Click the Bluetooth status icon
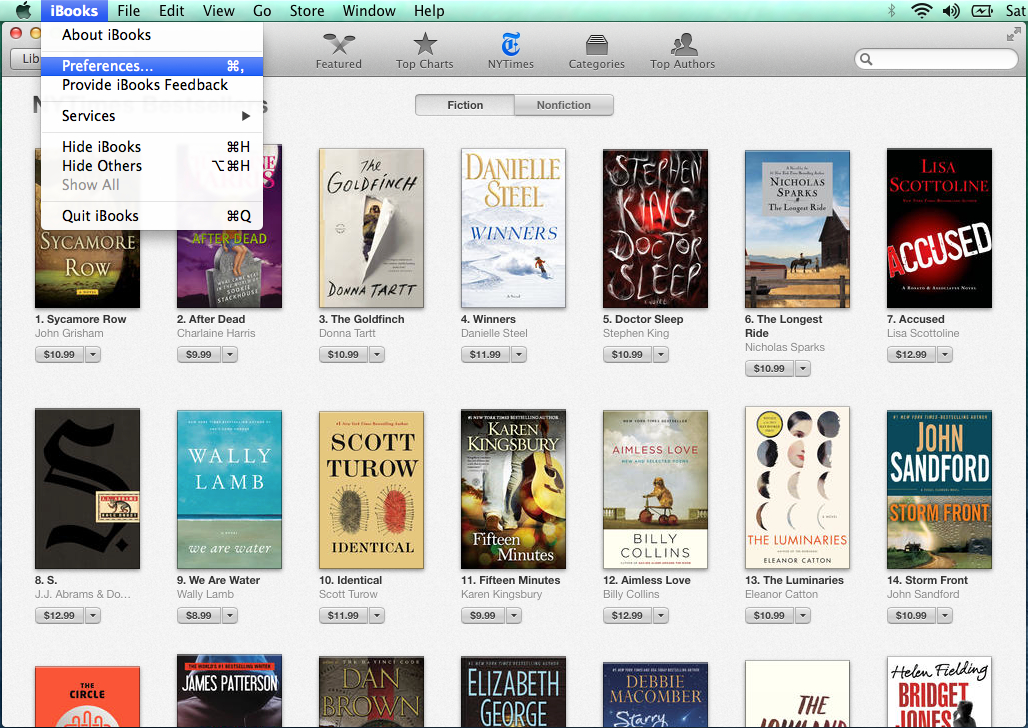Viewport: 1028px width, 728px height. click(x=892, y=10)
